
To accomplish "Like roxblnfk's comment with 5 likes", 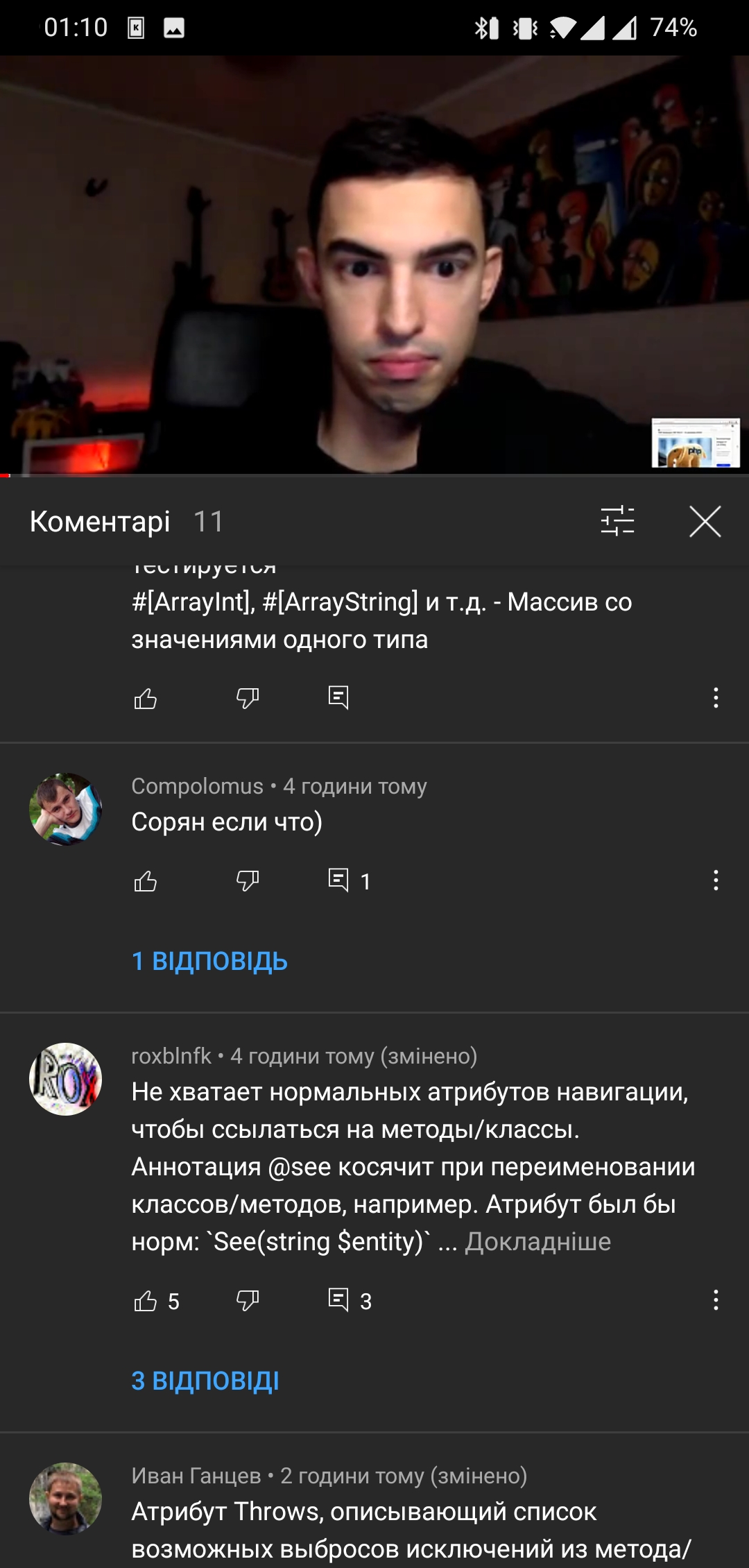I will pyautogui.click(x=145, y=1301).
